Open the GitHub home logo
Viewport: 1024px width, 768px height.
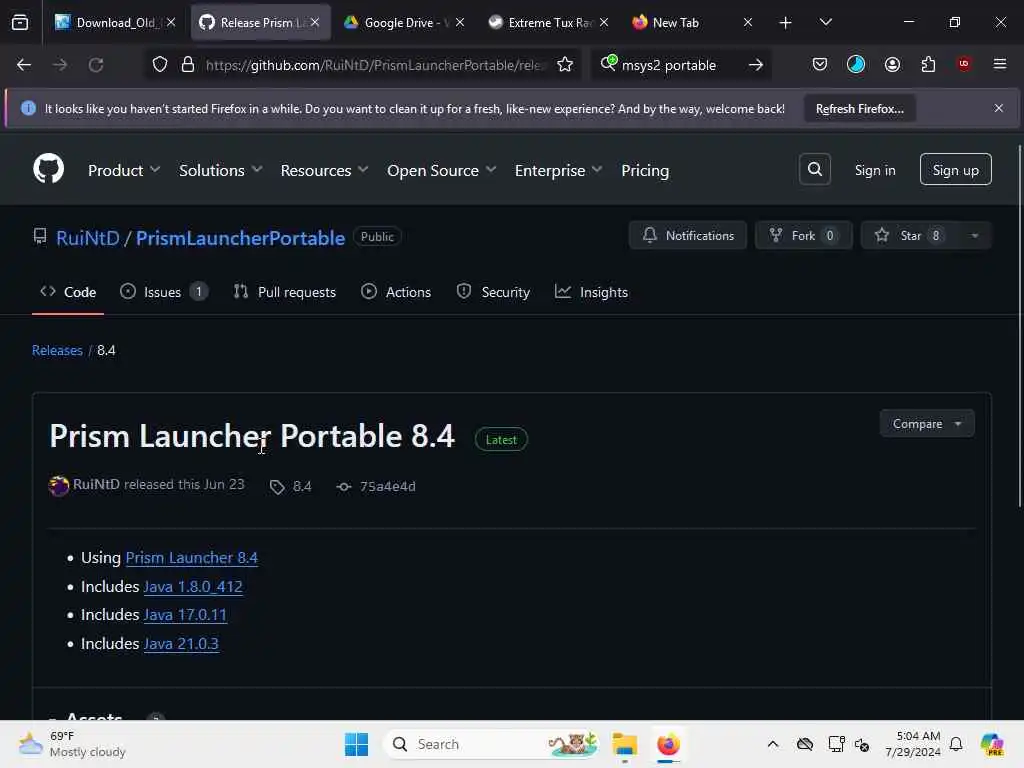(48, 169)
